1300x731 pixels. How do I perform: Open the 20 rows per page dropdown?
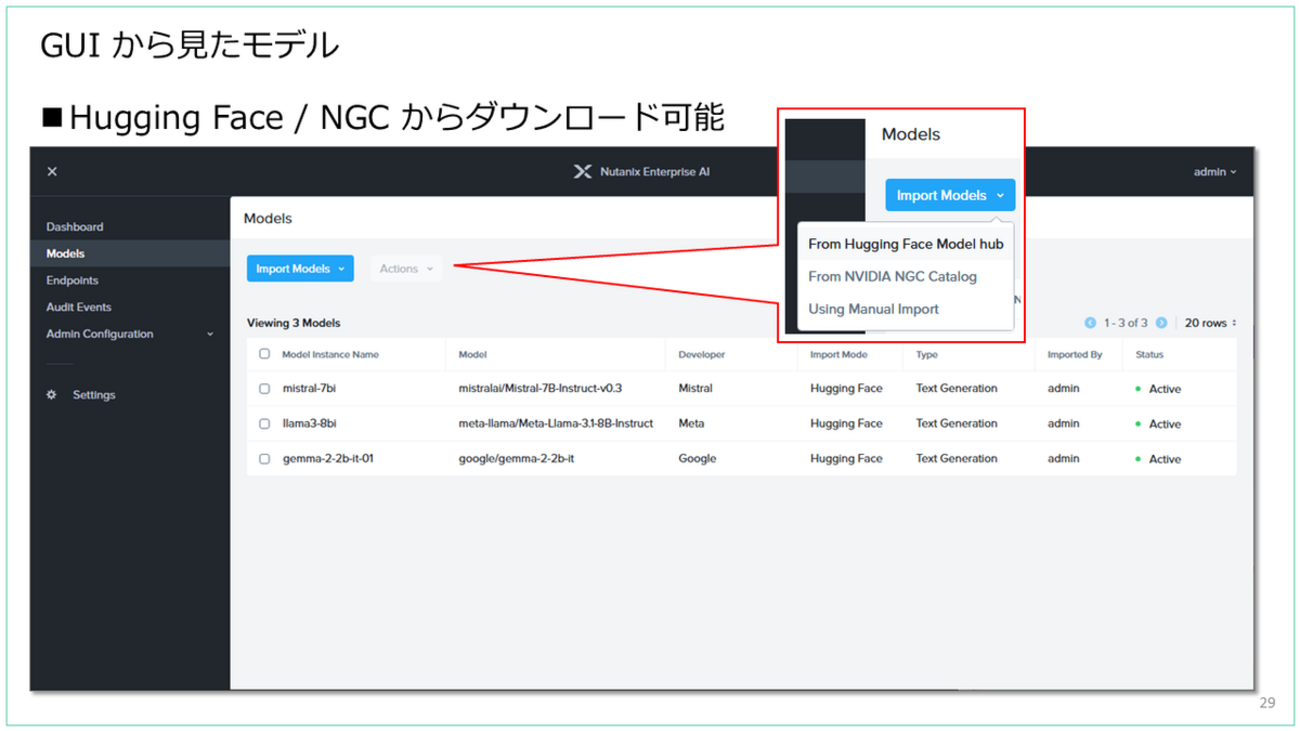tap(1211, 323)
